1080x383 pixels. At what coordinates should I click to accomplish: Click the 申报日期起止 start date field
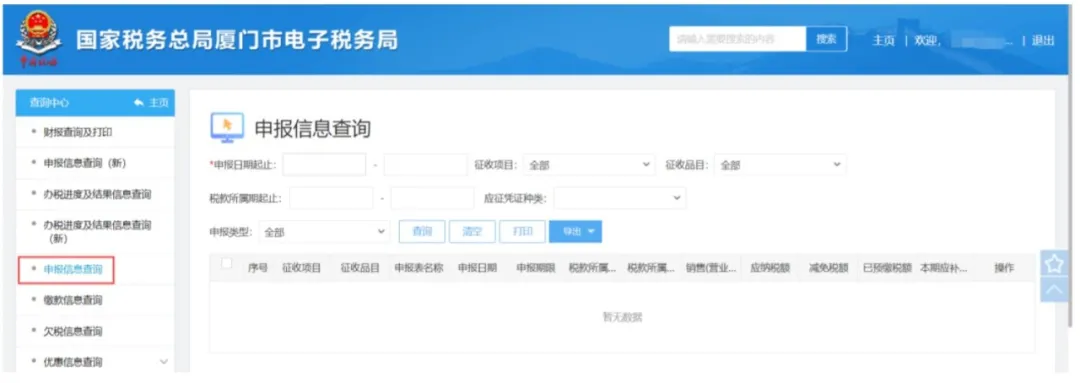(324, 165)
